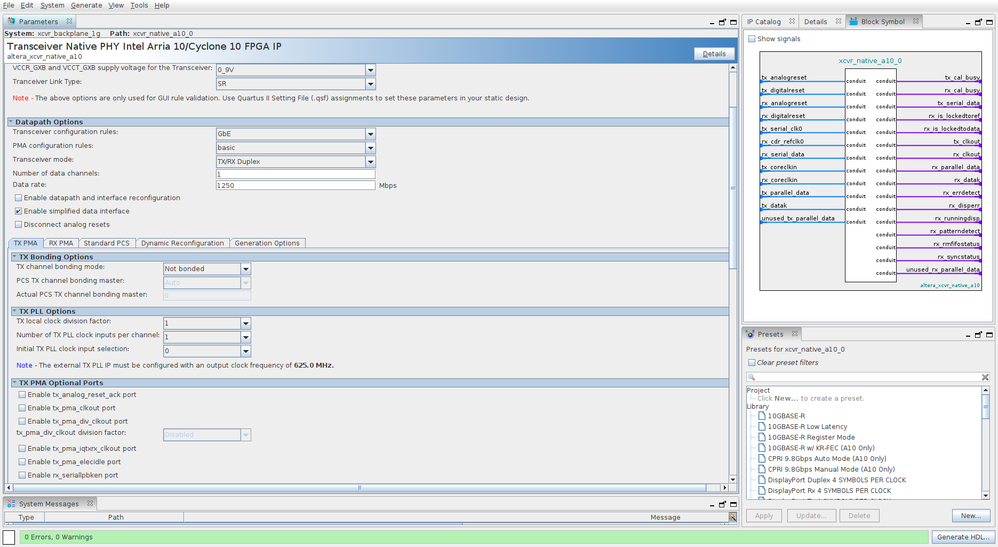Enable tx_pma_clkout port checkbox
Screen dimensions: 998x547
(x=22, y=408)
